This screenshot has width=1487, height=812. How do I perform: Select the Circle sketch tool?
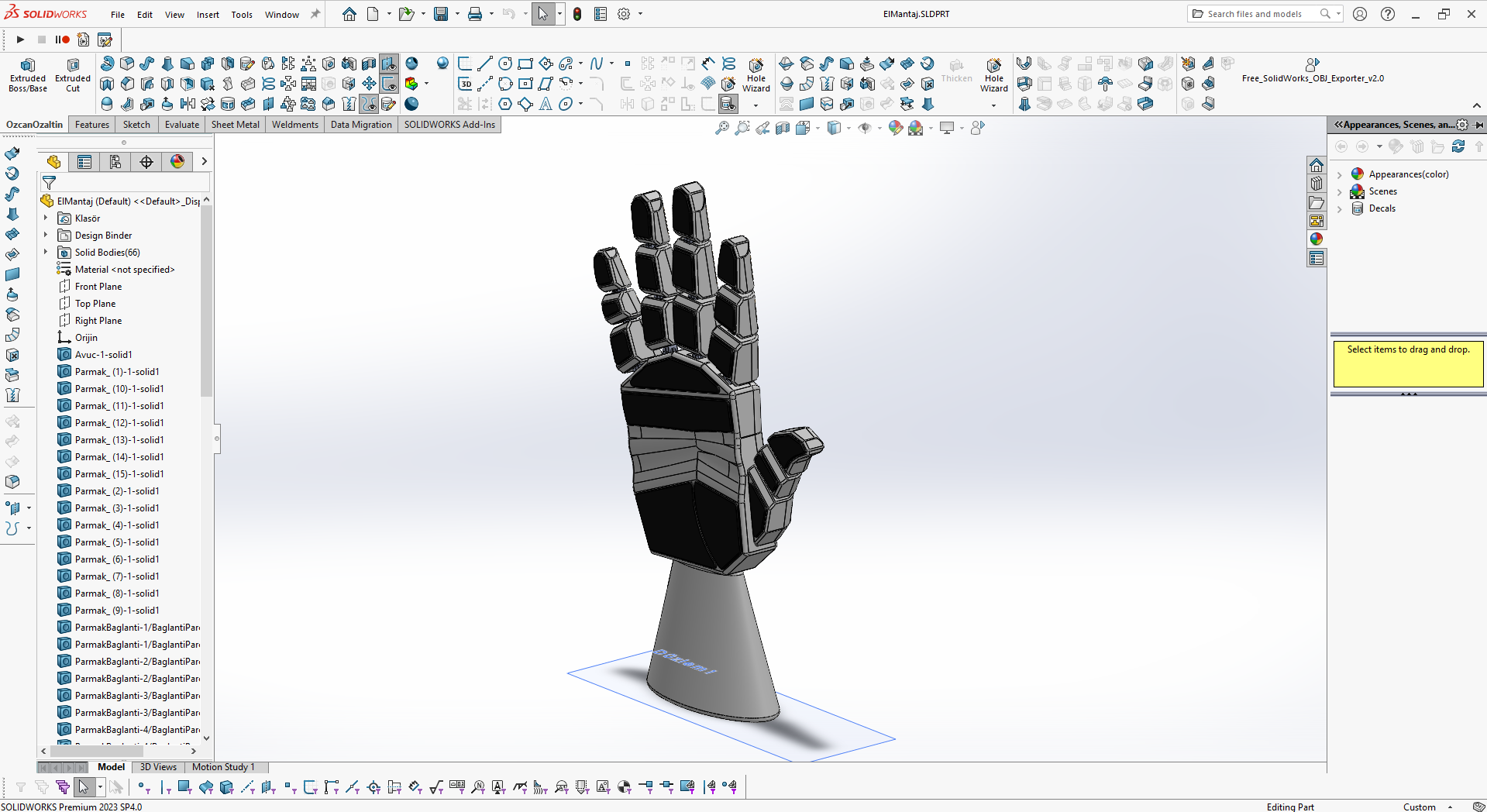pos(505,64)
